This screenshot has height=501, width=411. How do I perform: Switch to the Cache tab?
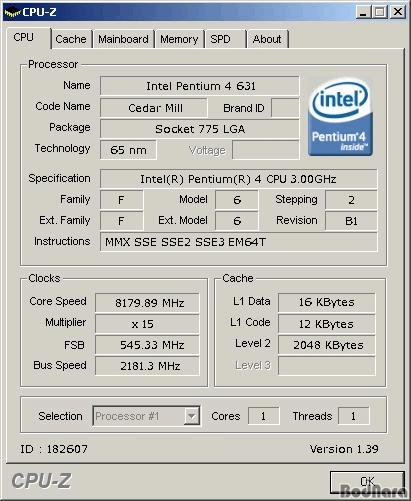(71, 39)
